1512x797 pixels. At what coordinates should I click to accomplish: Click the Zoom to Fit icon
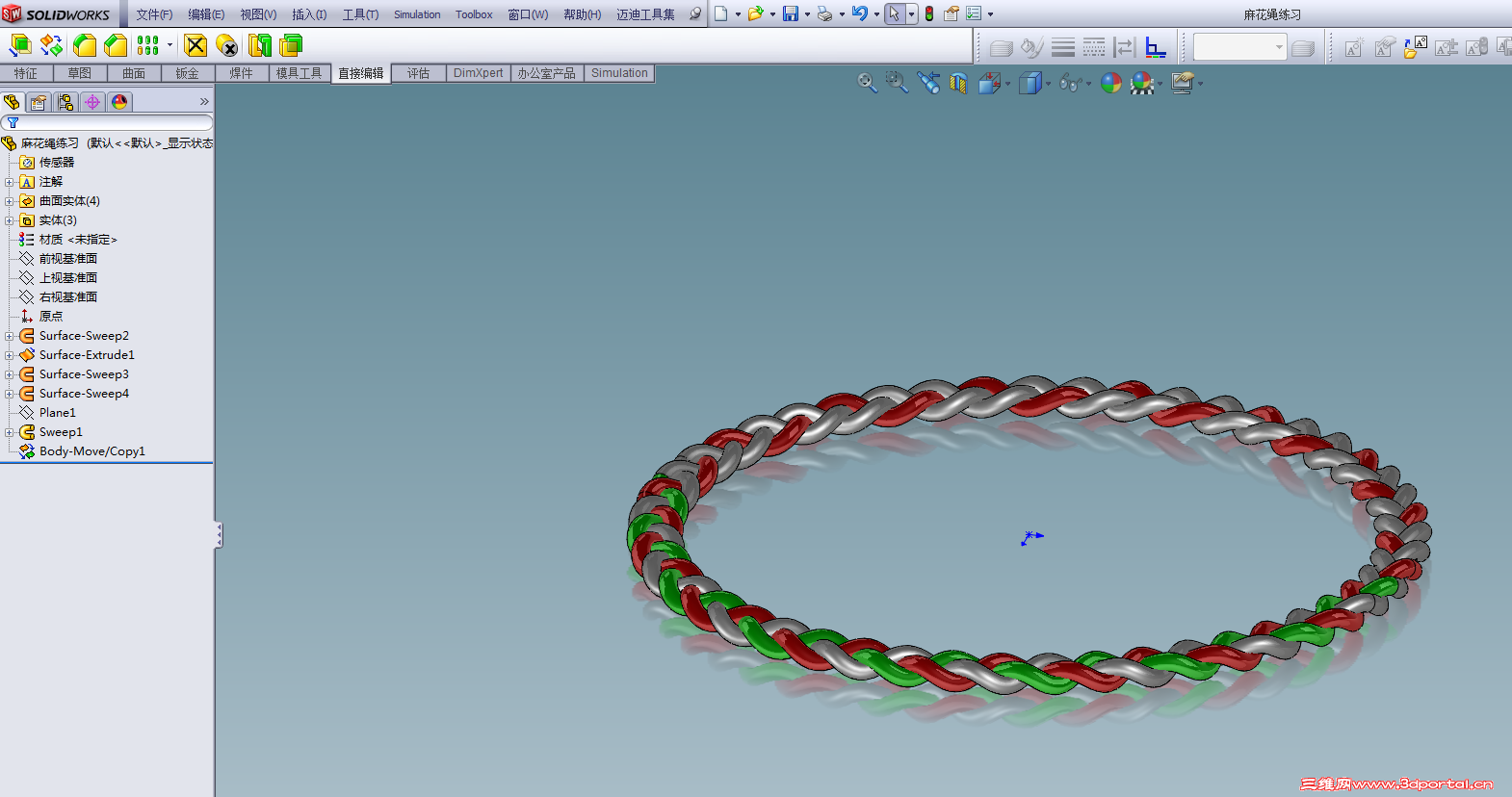868,84
